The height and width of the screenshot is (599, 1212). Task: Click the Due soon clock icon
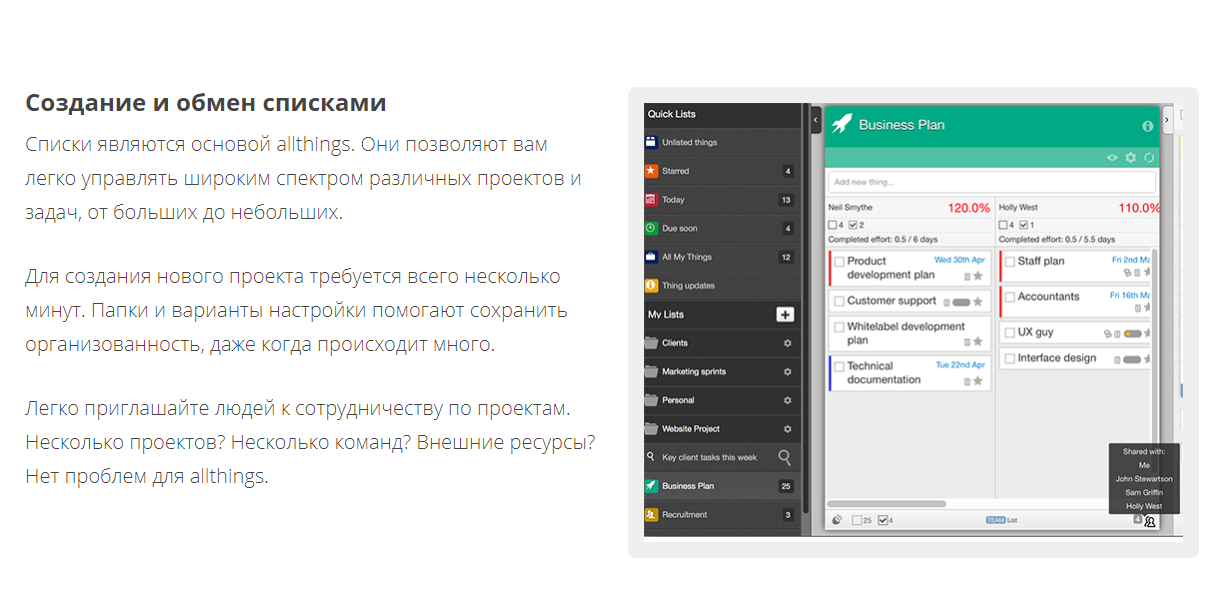point(649,227)
